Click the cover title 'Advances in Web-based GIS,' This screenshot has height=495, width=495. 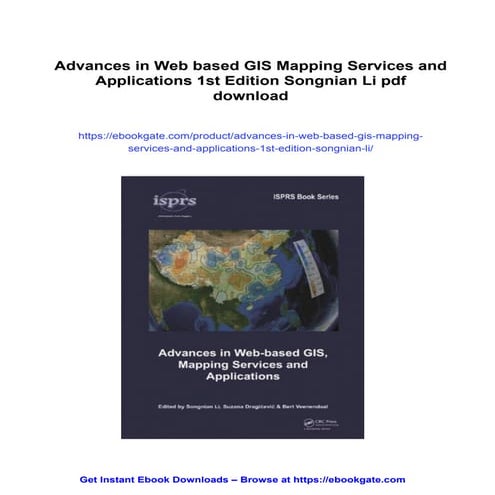pos(243,353)
